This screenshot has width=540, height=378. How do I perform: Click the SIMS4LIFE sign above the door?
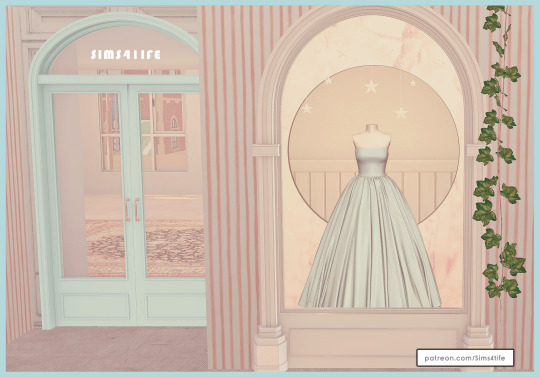pos(126,55)
